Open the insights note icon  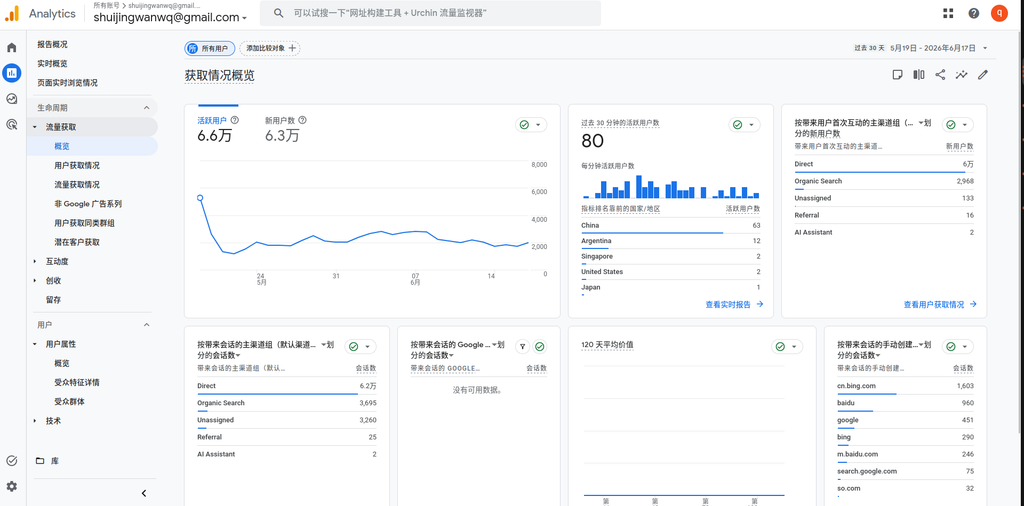897,75
